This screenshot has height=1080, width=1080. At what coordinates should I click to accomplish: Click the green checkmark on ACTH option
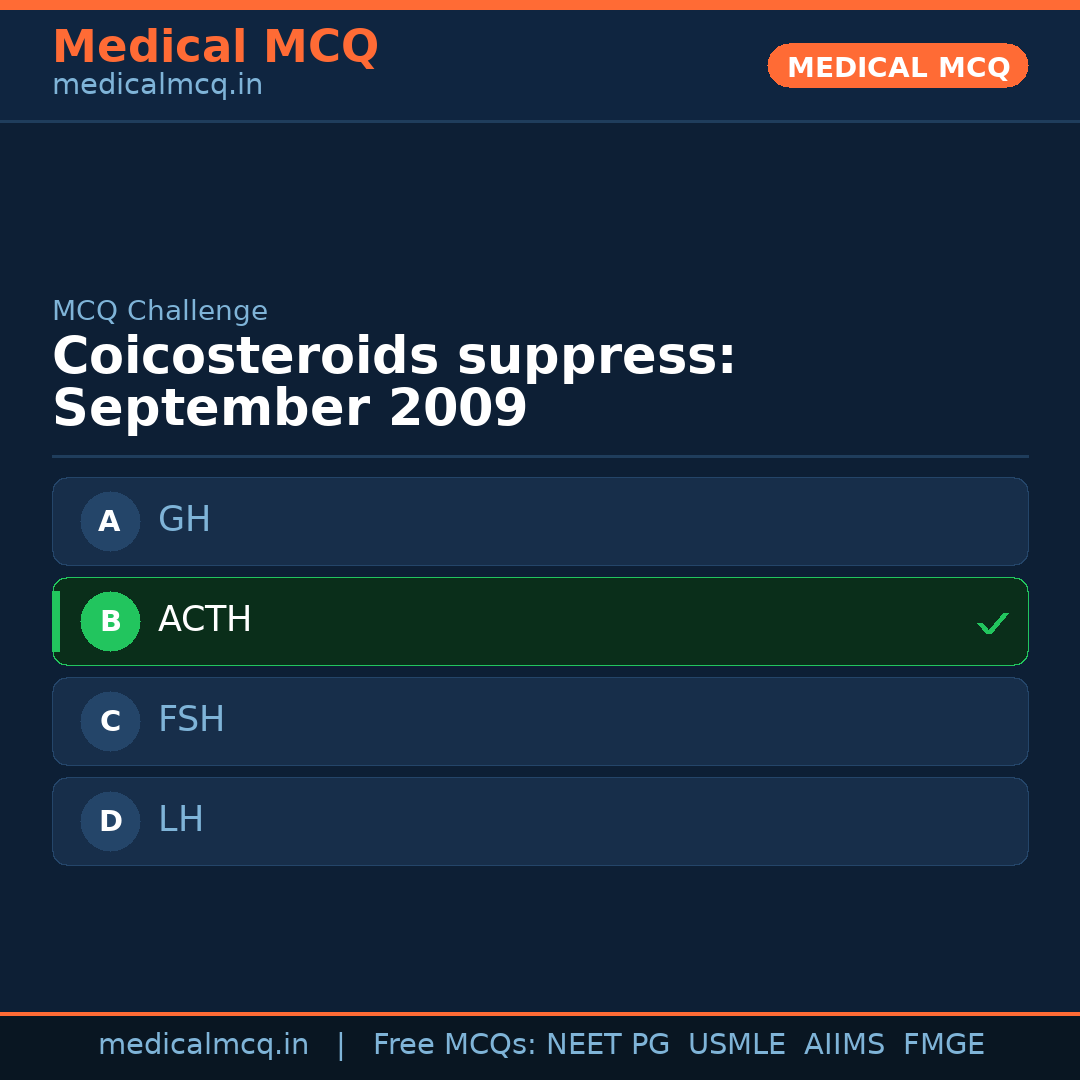(x=992, y=624)
